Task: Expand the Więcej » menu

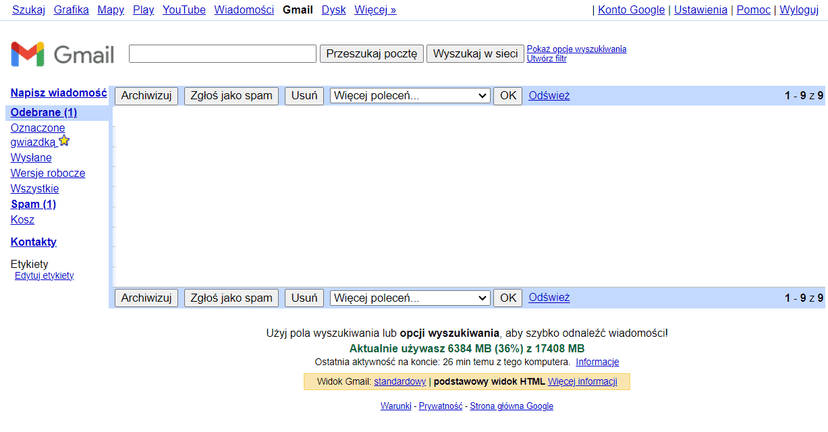Action: click(375, 10)
